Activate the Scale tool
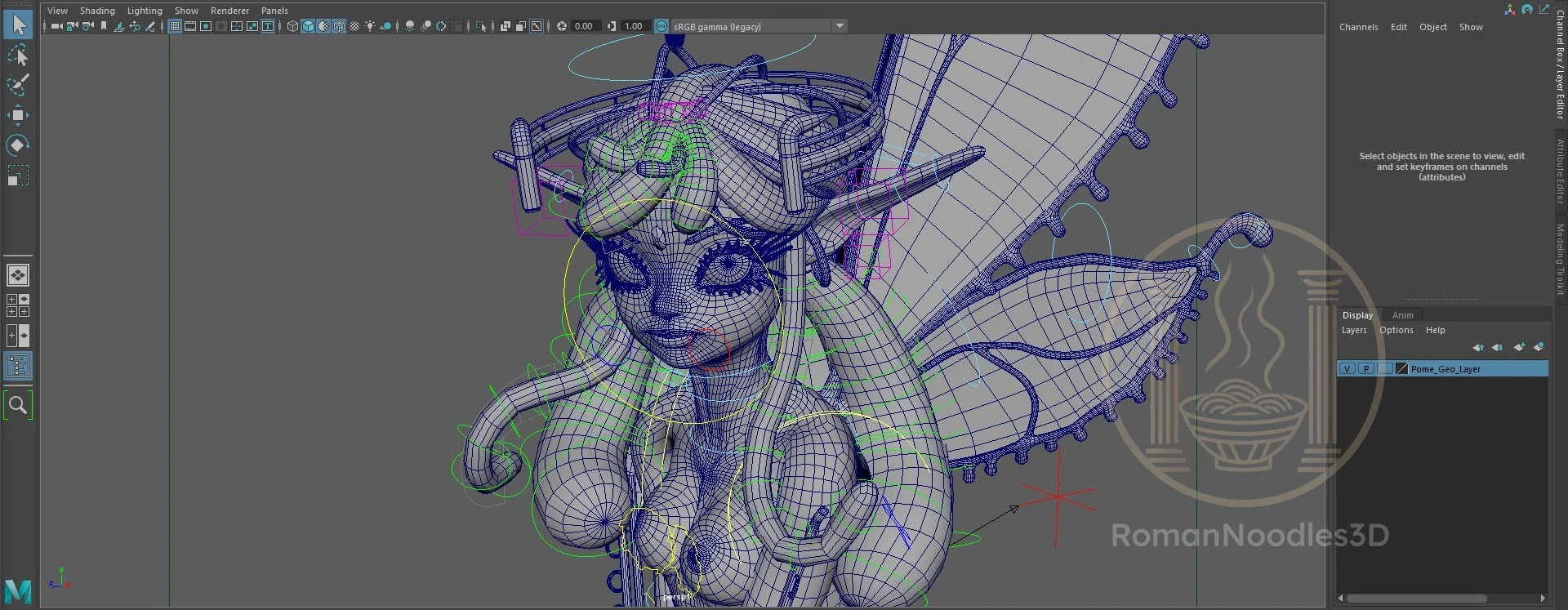Screen dimensions: 1568x610 coord(18,176)
